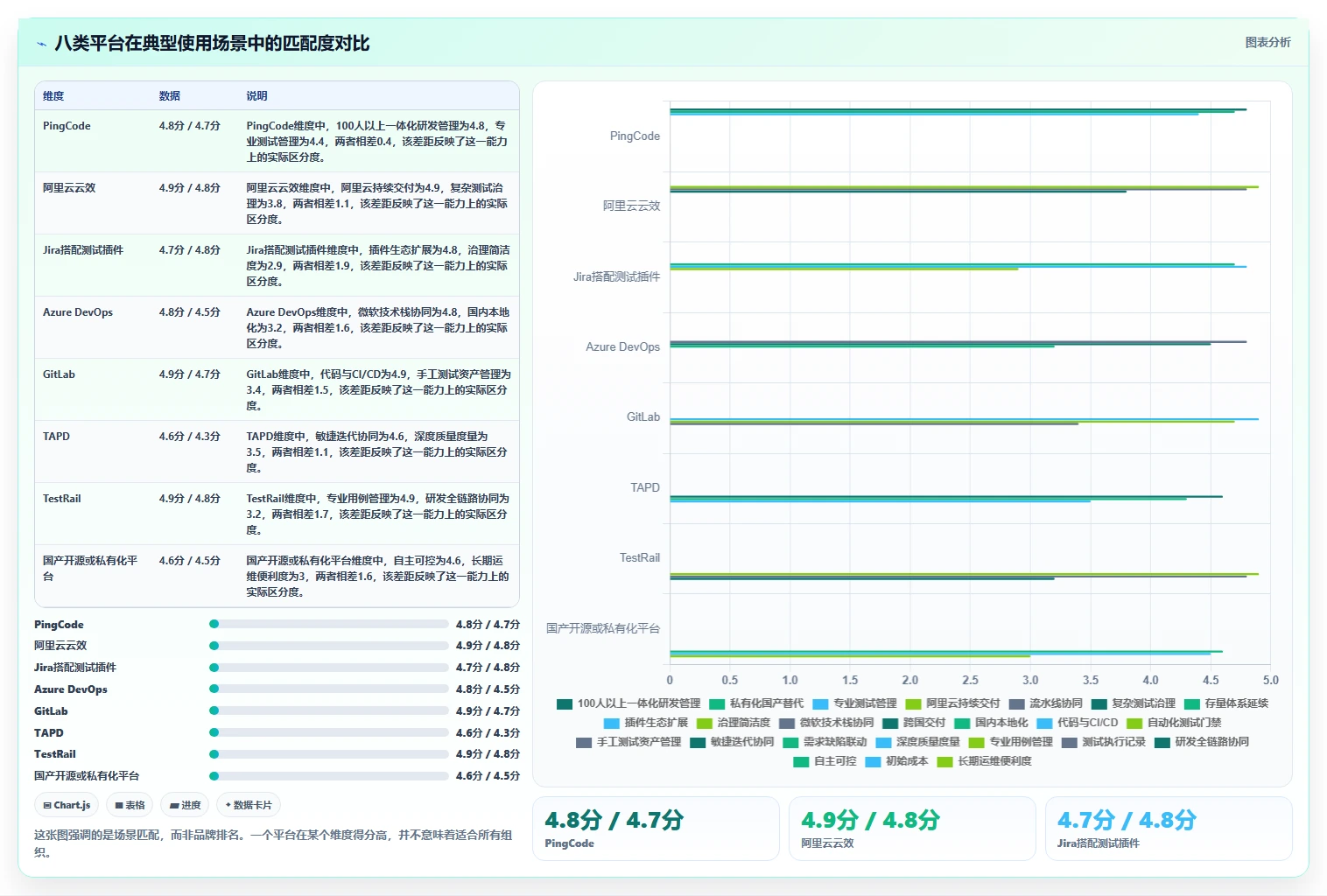Click the 5.0 tick on the chart x-axis

coord(1270,680)
